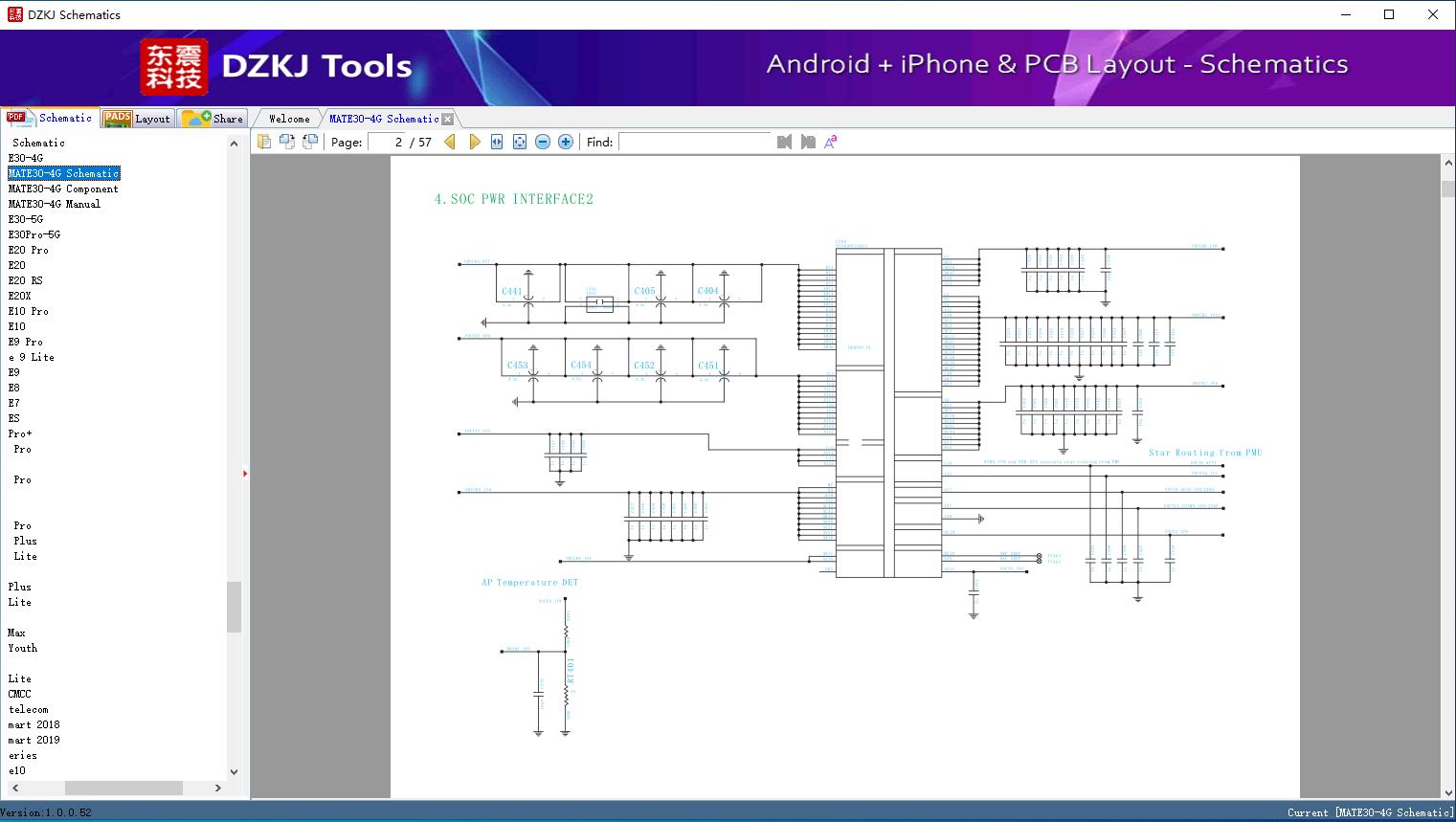Select E10 Pro in the tree
Image resolution: width=1456 pixels, height=822 pixels.
point(29,311)
